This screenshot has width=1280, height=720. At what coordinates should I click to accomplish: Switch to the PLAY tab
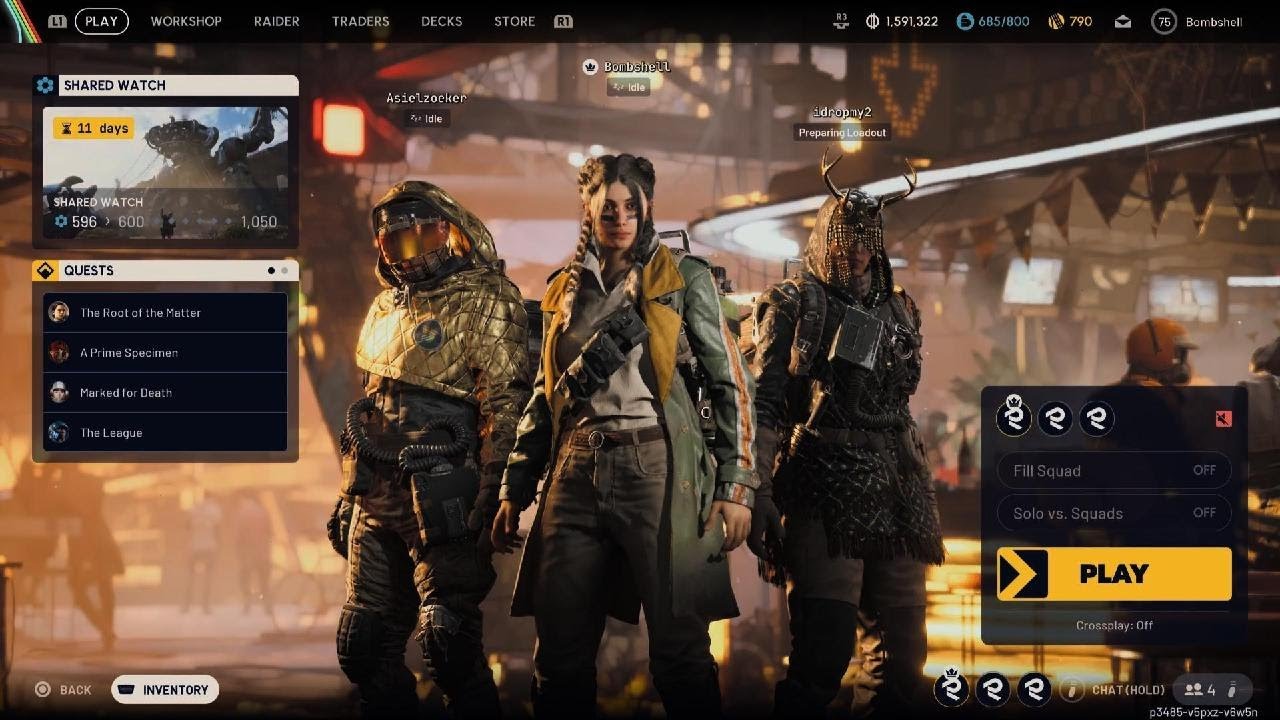(x=102, y=21)
